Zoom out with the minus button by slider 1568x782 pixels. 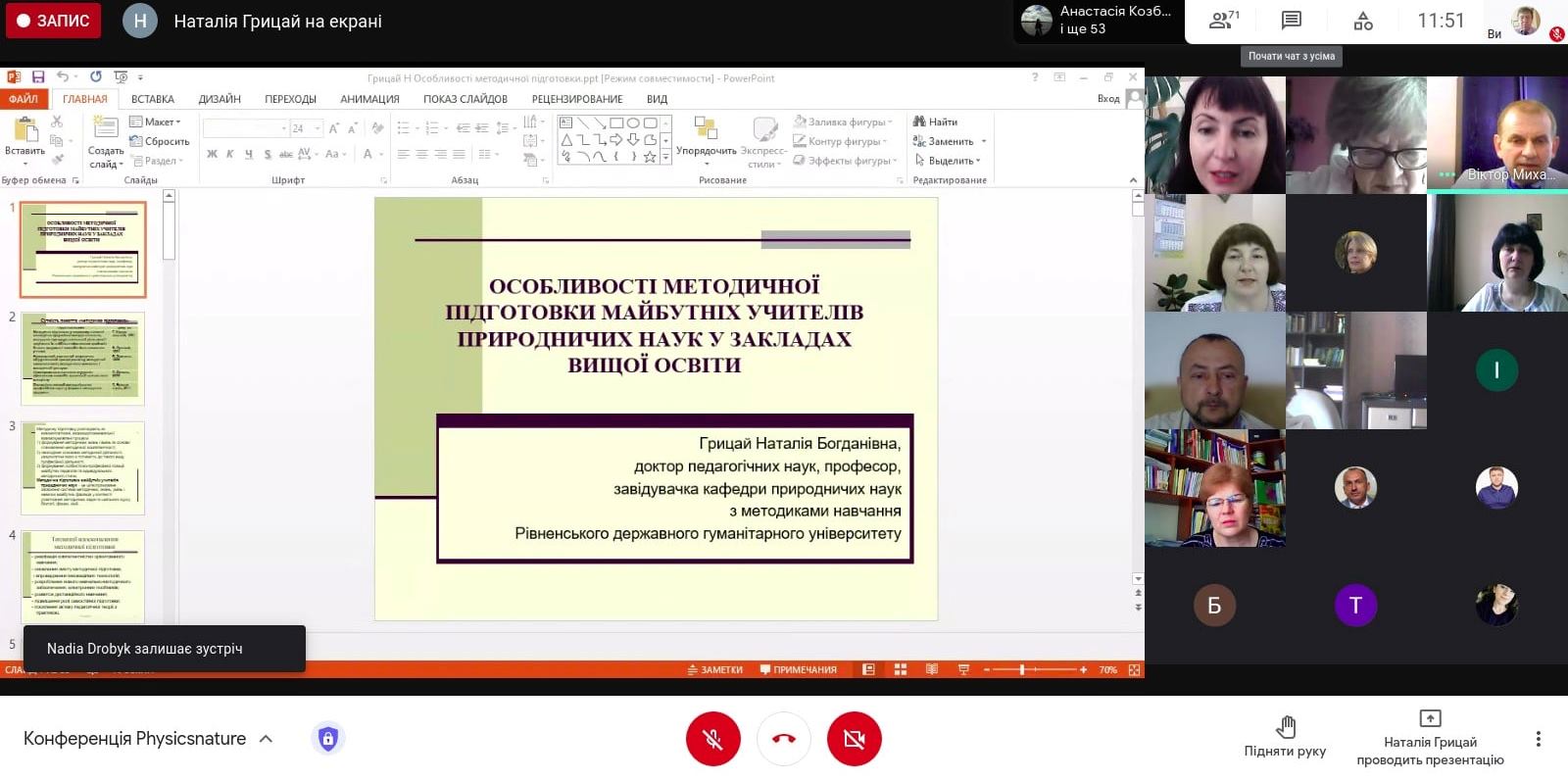987,669
